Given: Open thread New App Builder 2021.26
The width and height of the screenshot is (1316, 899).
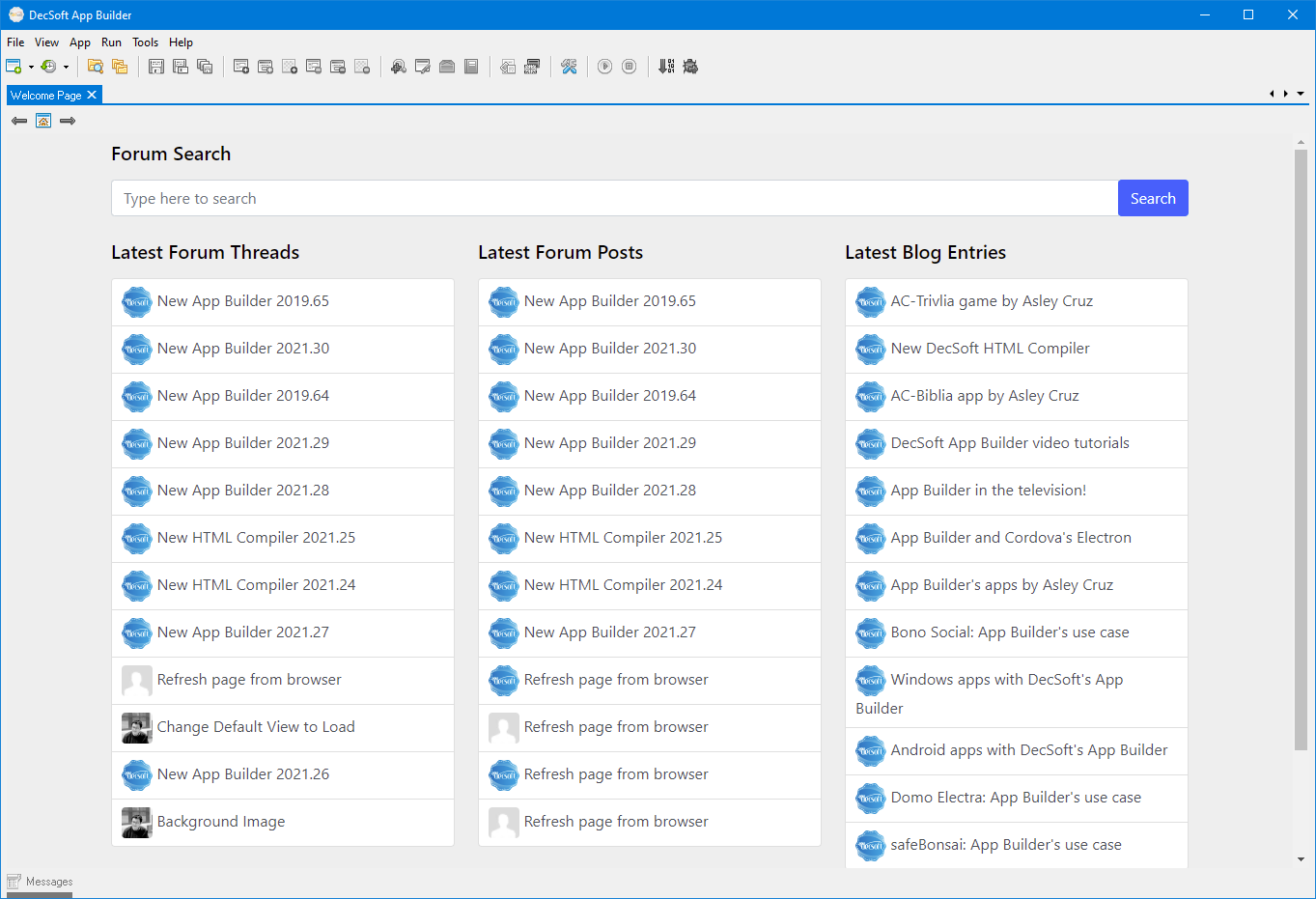Looking at the screenshot, I should tap(283, 774).
